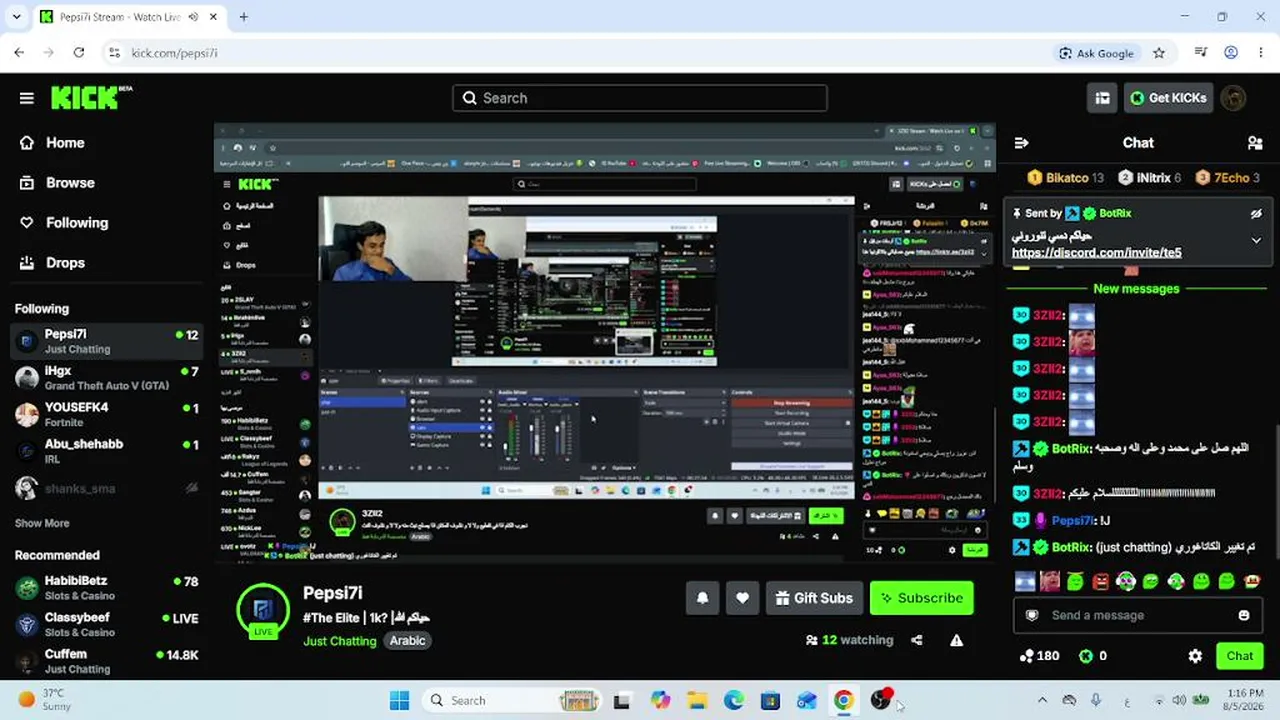This screenshot has height=720, width=1280.
Task: Click the Kick search field
Action: pyautogui.click(x=640, y=98)
